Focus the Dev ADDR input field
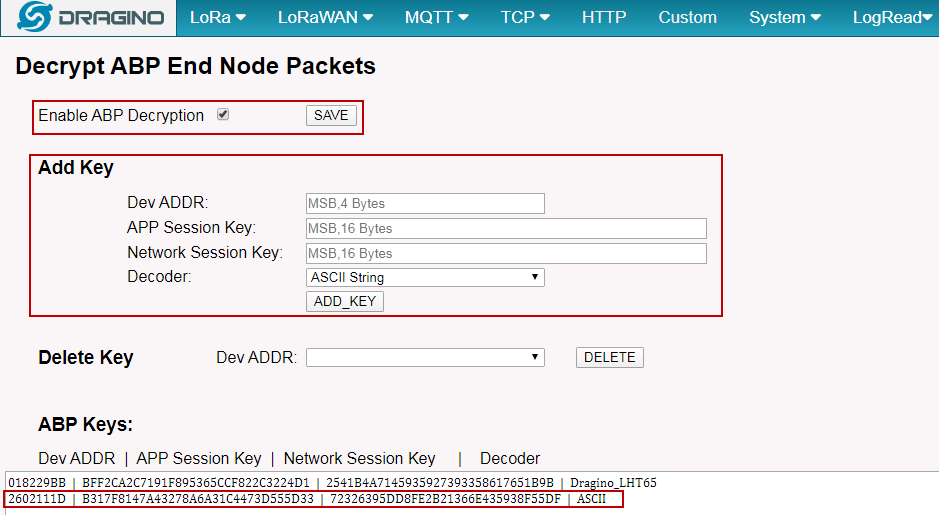 (425, 204)
